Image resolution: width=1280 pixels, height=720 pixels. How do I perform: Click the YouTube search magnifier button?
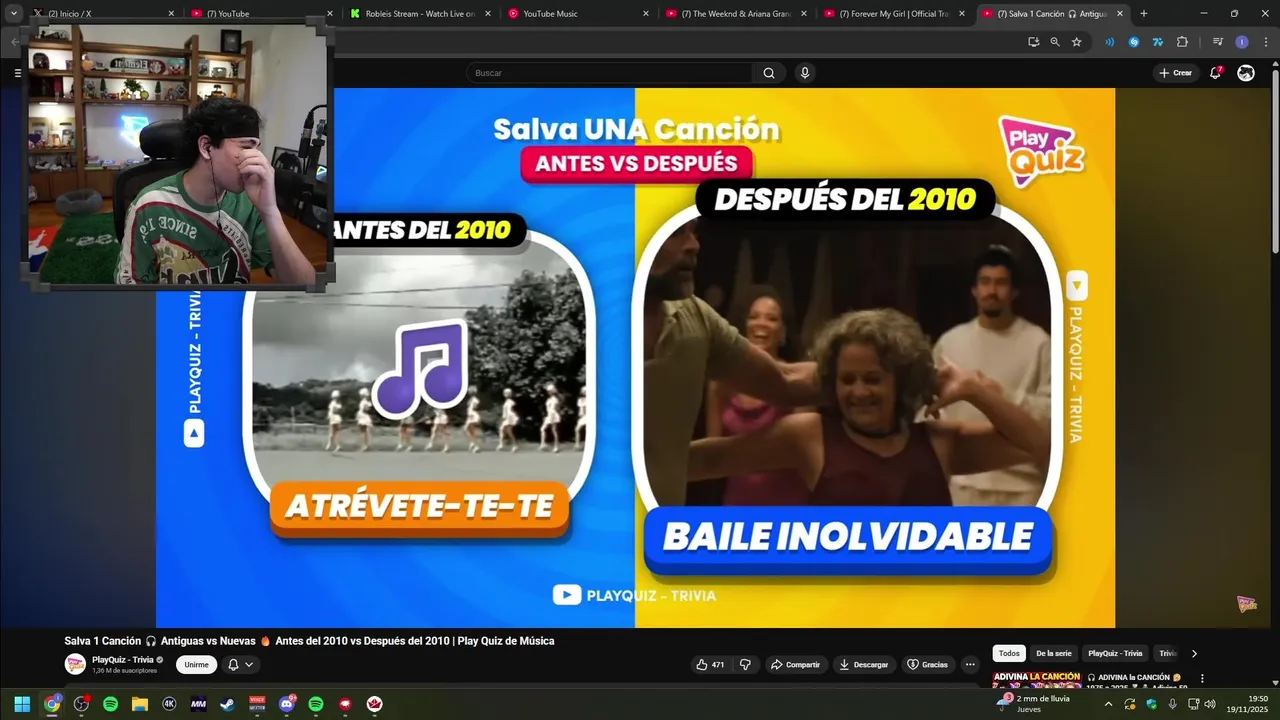tap(769, 73)
